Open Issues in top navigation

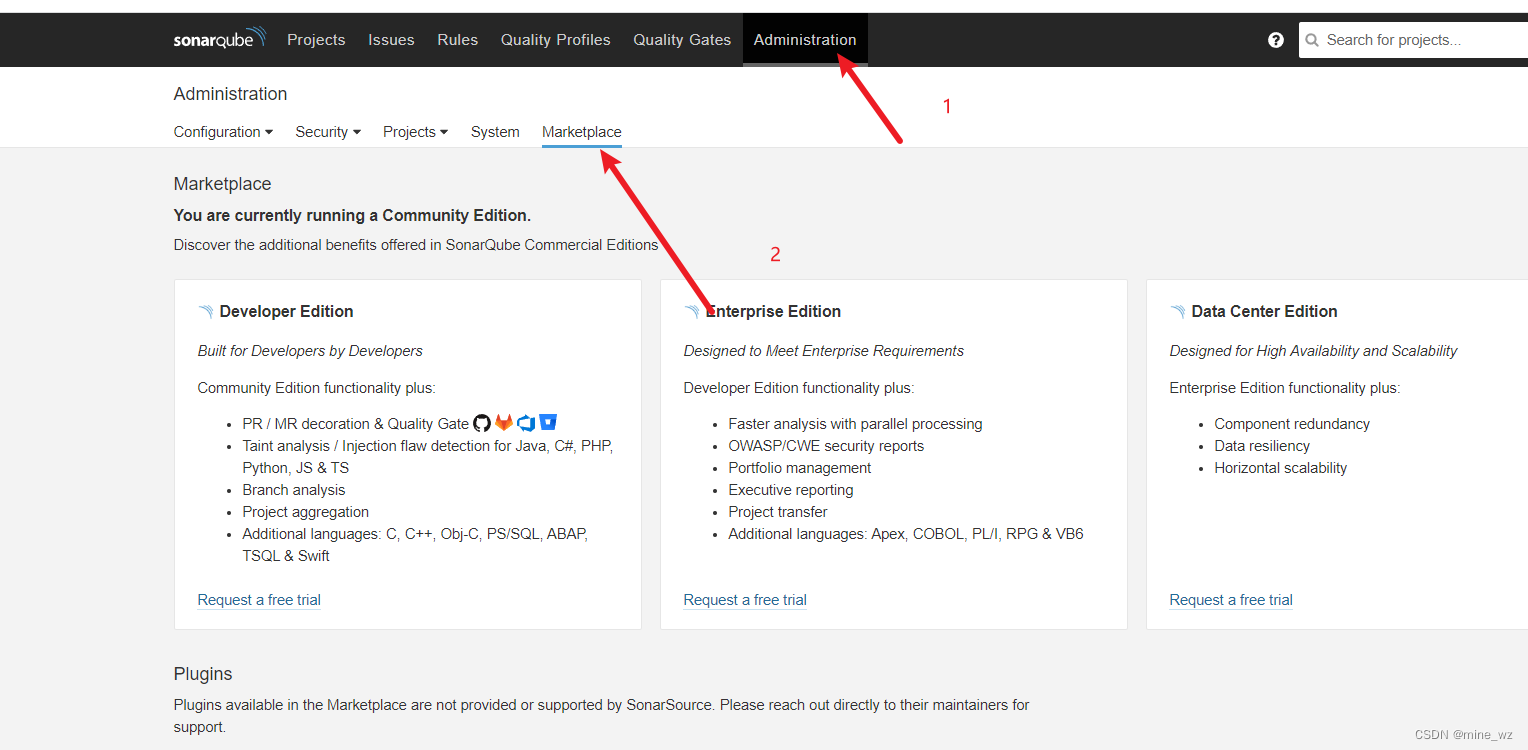click(x=391, y=40)
